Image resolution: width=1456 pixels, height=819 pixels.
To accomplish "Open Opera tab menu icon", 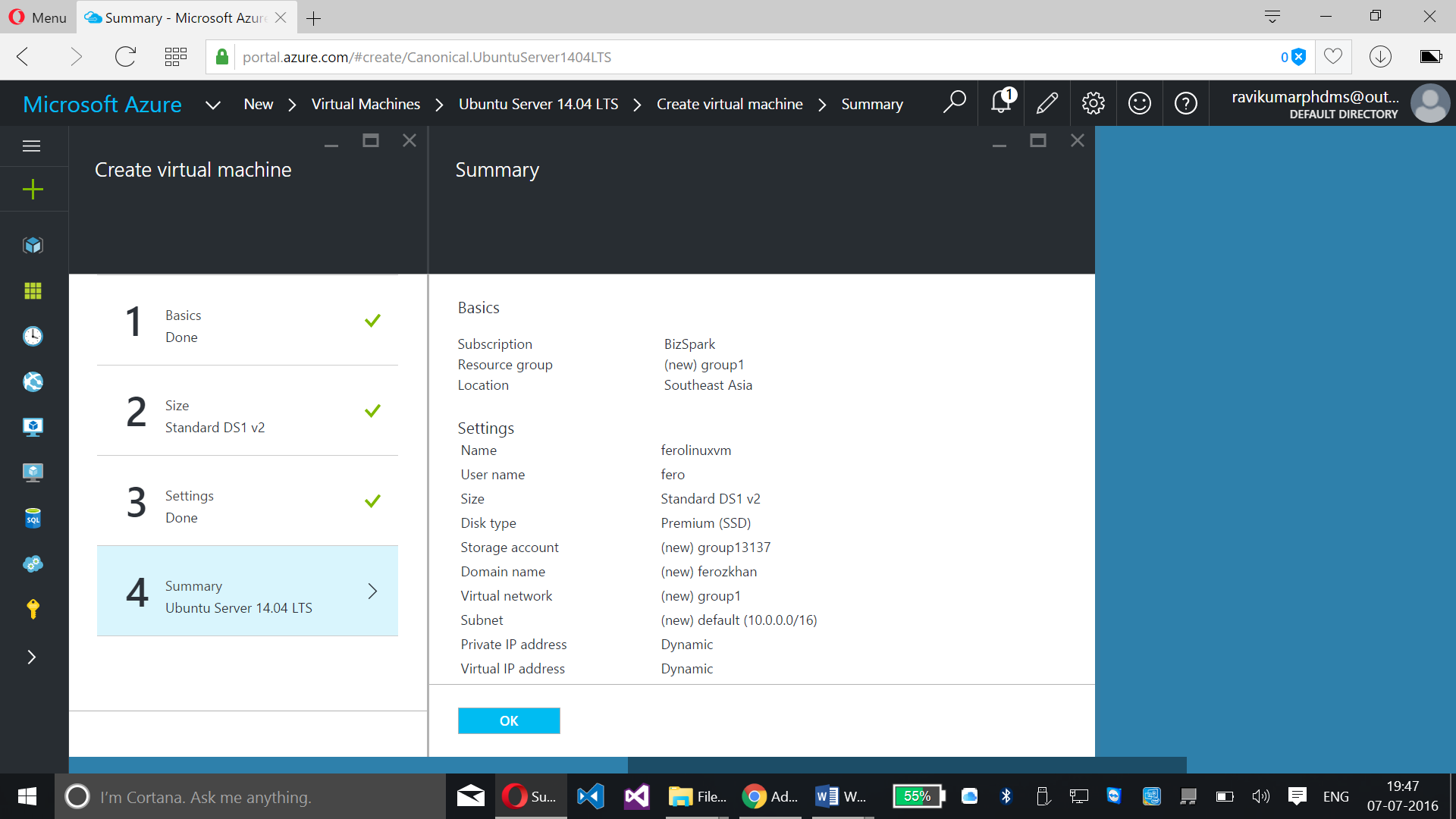I will [1272, 16].
